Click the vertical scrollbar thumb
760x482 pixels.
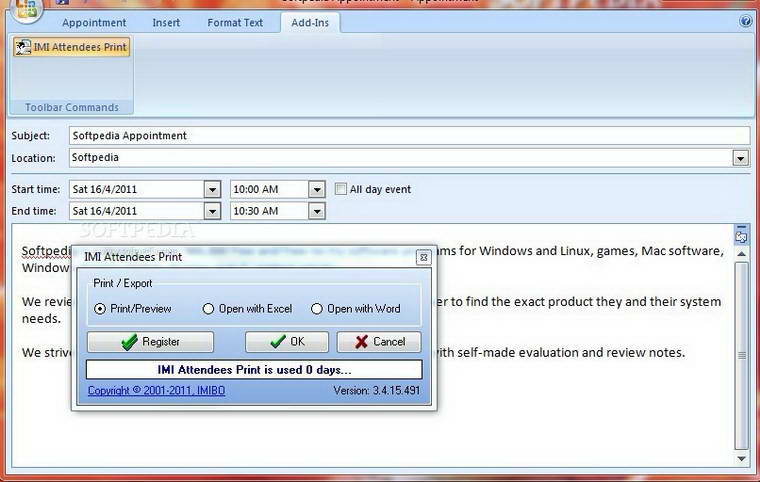pyautogui.click(x=742, y=355)
